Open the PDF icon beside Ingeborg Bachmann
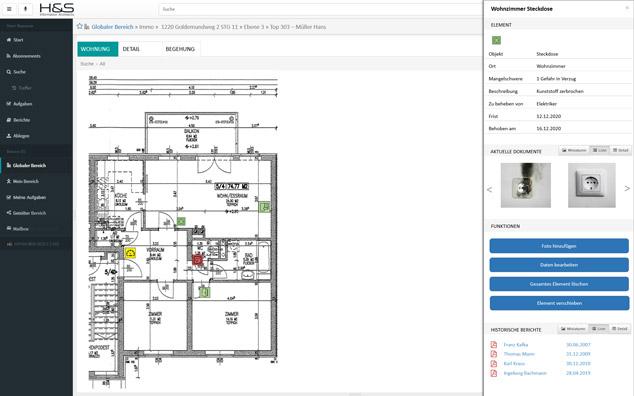The width and height of the screenshot is (634, 396). pyautogui.click(x=493, y=373)
